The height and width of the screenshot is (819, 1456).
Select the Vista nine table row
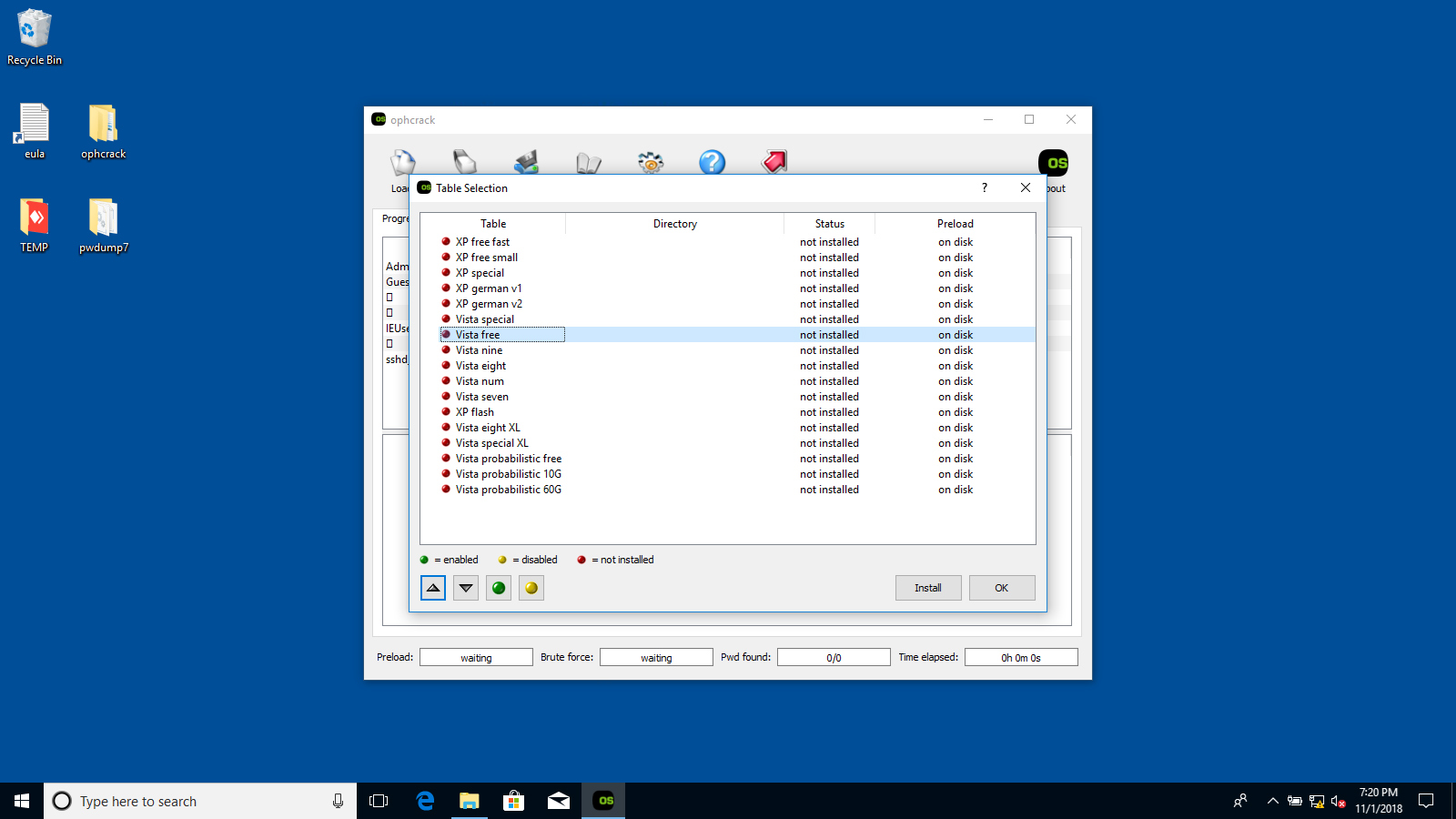tap(728, 350)
